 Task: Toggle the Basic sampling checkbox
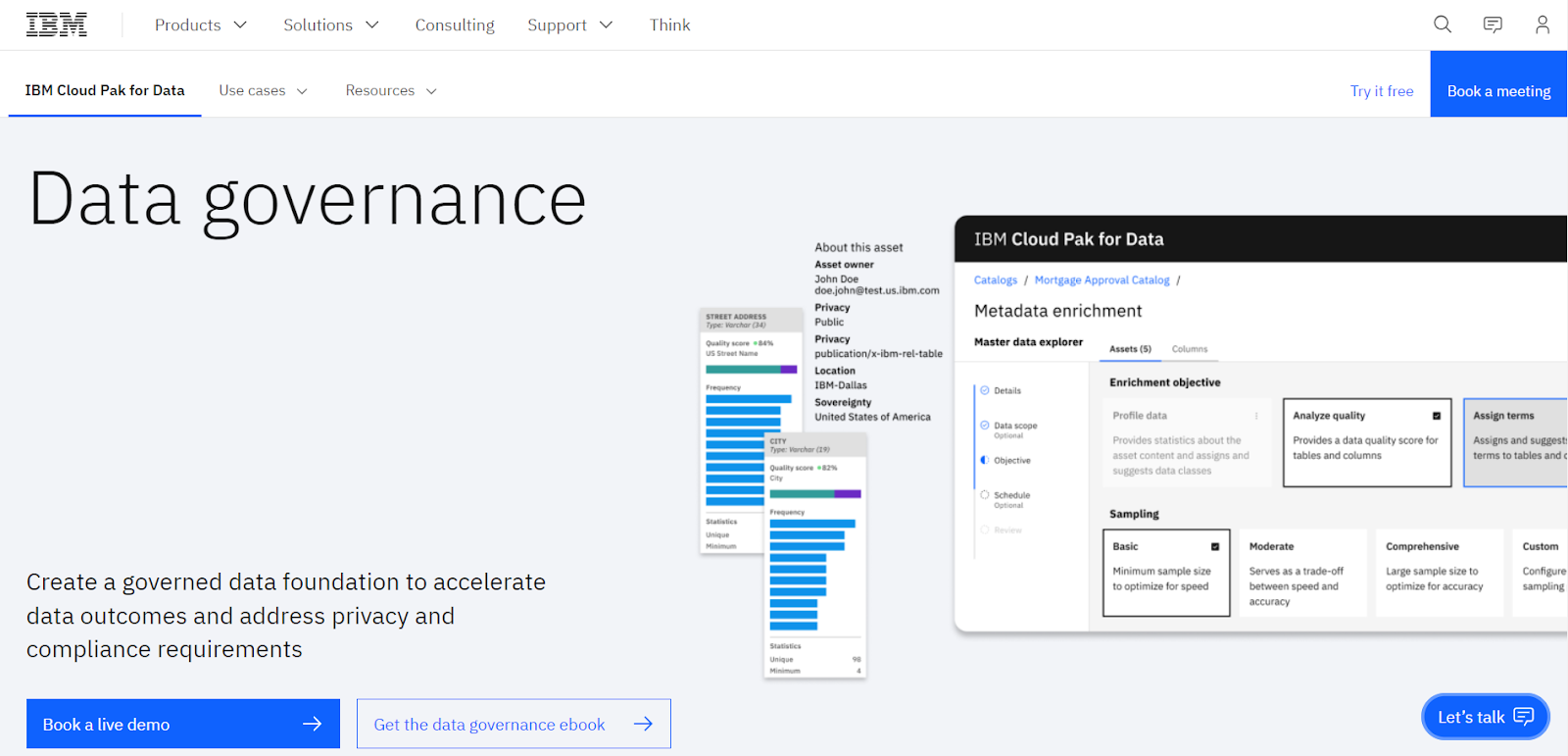pos(1215,546)
